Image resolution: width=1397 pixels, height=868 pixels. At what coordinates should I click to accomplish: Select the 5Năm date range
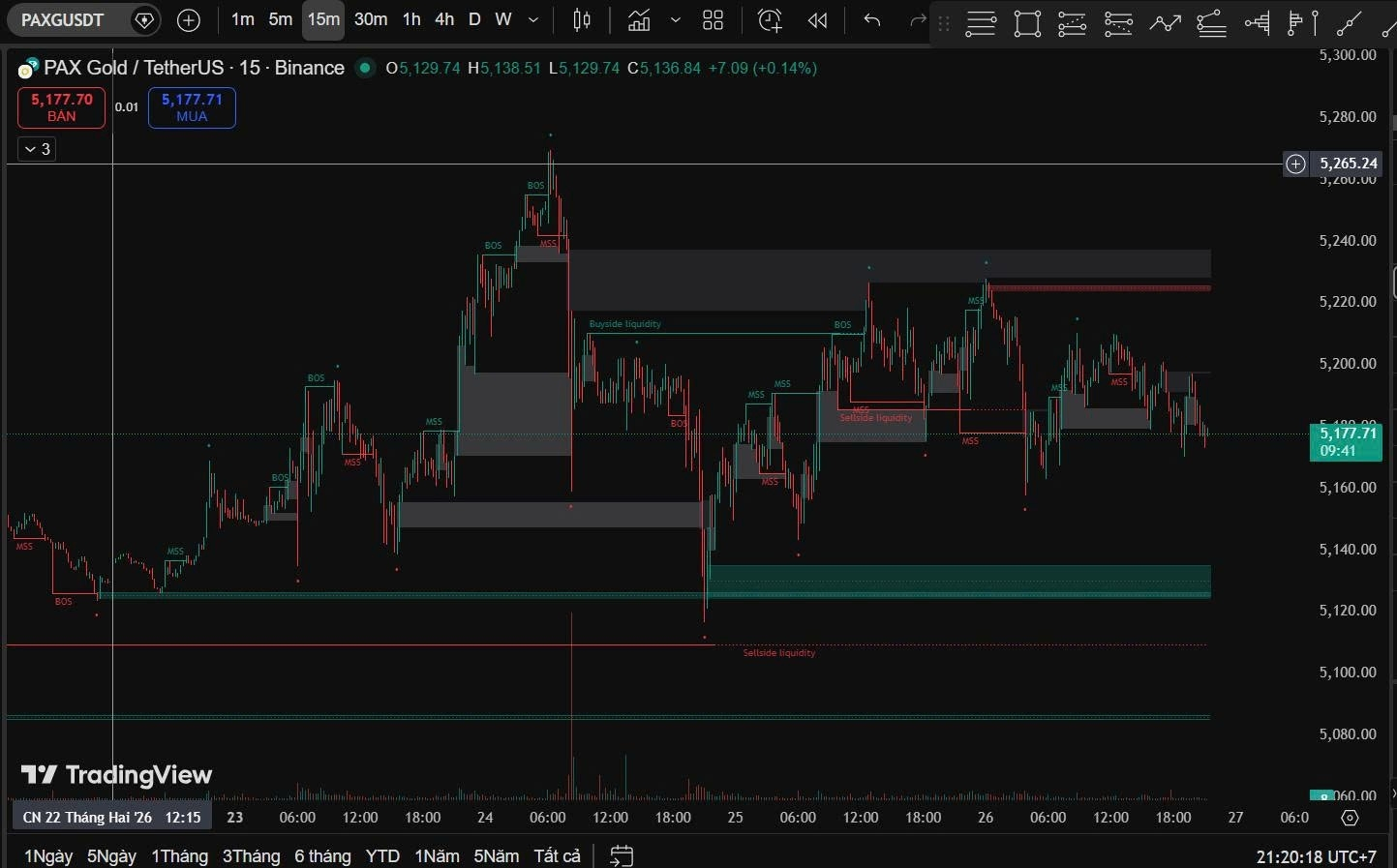pyautogui.click(x=496, y=856)
